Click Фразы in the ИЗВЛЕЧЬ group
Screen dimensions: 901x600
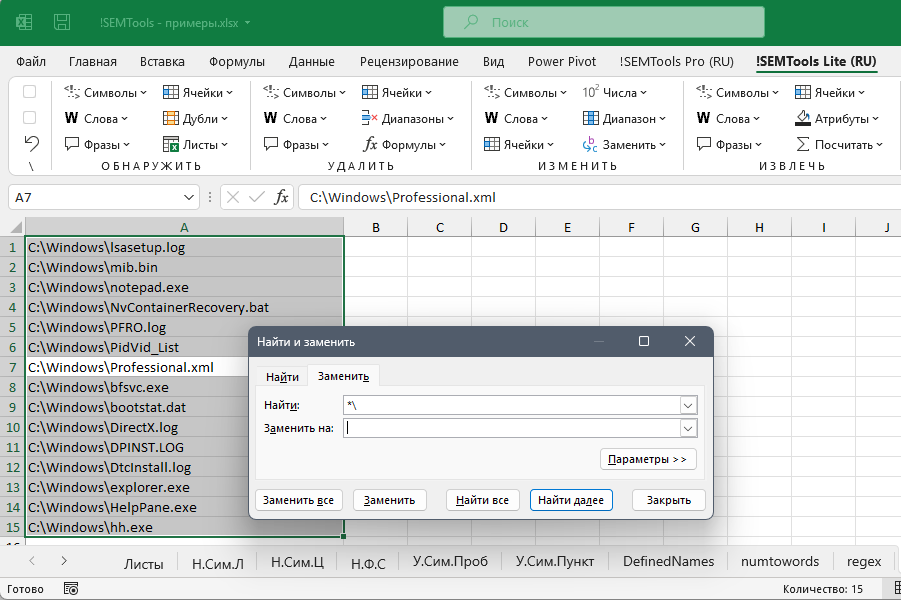click(729, 145)
